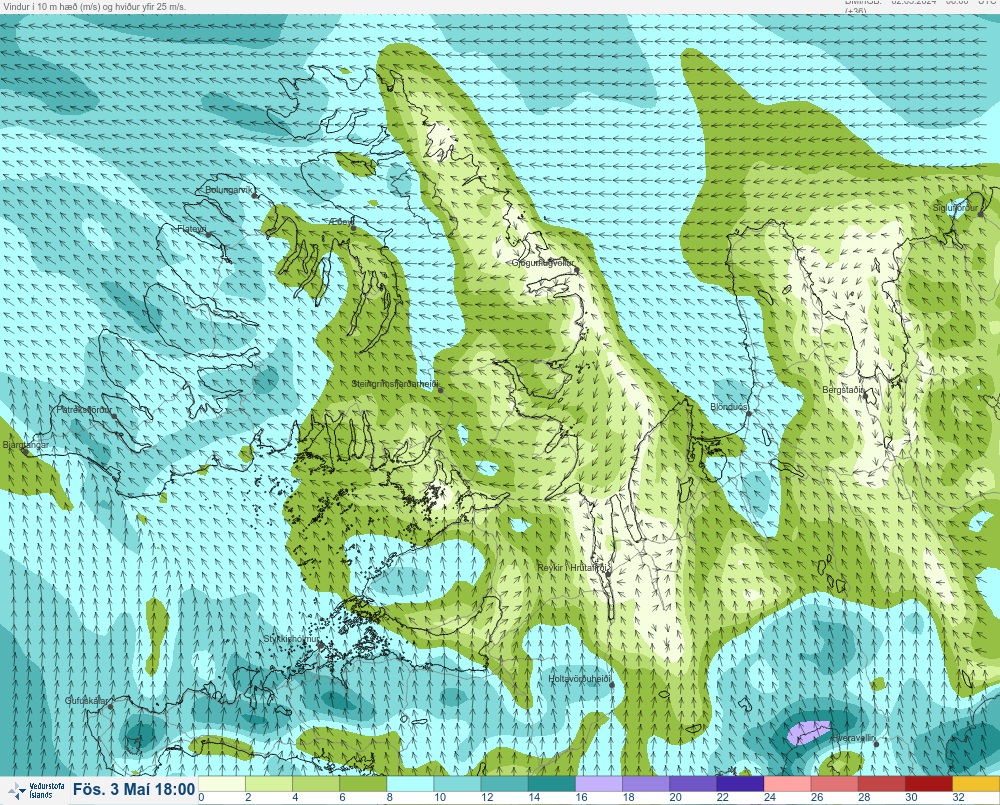This screenshot has width=1000, height=805.
Task: Select the Gufuskálar station label
Action: coord(87,700)
